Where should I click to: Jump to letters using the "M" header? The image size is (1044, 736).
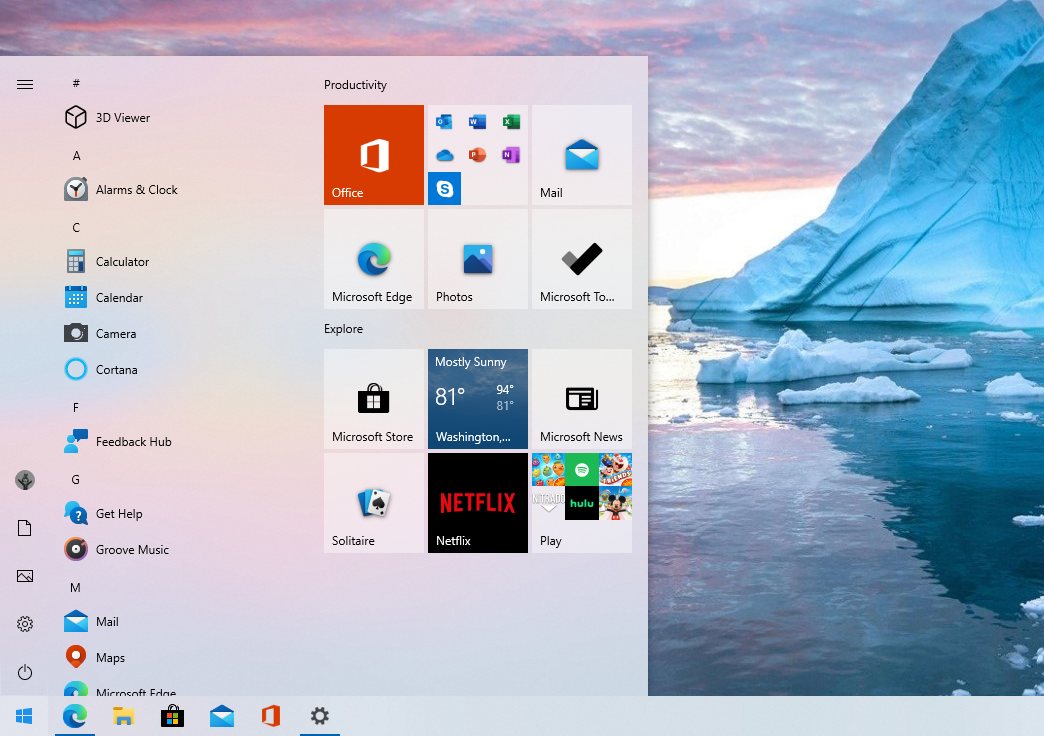click(75, 588)
